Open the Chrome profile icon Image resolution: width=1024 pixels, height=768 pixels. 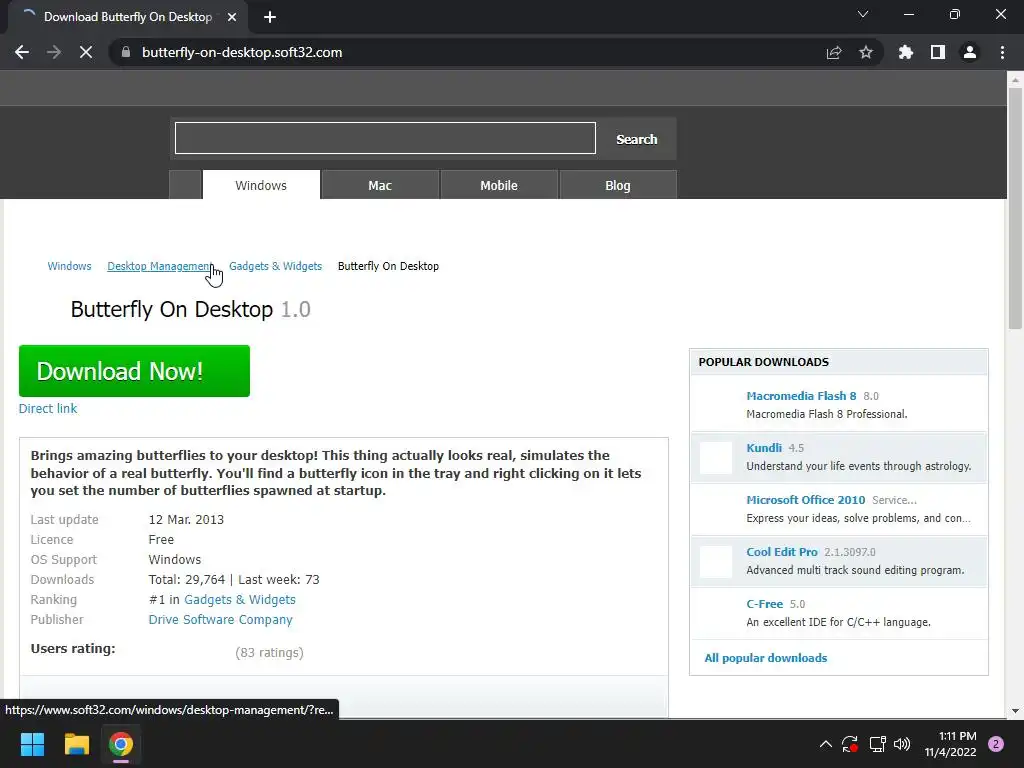click(x=970, y=52)
